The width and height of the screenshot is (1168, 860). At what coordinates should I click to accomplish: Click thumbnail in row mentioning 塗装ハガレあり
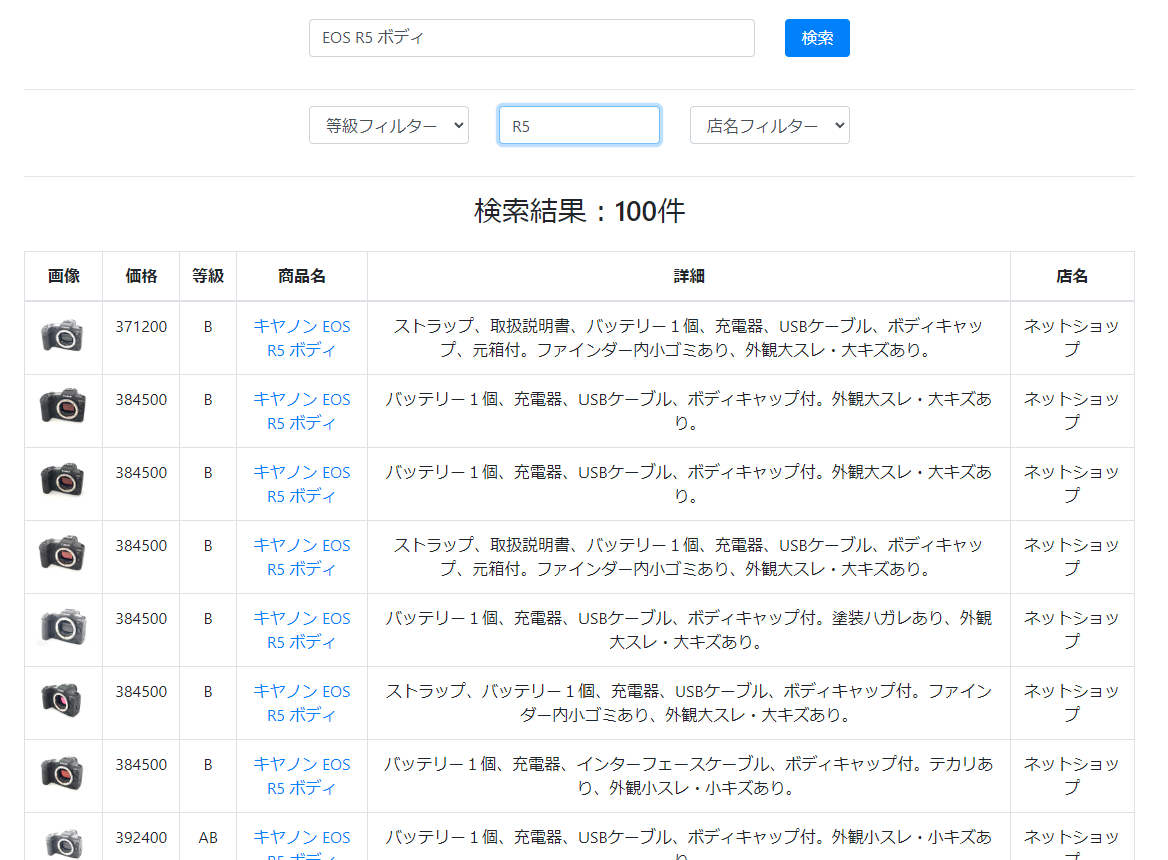click(63, 628)
